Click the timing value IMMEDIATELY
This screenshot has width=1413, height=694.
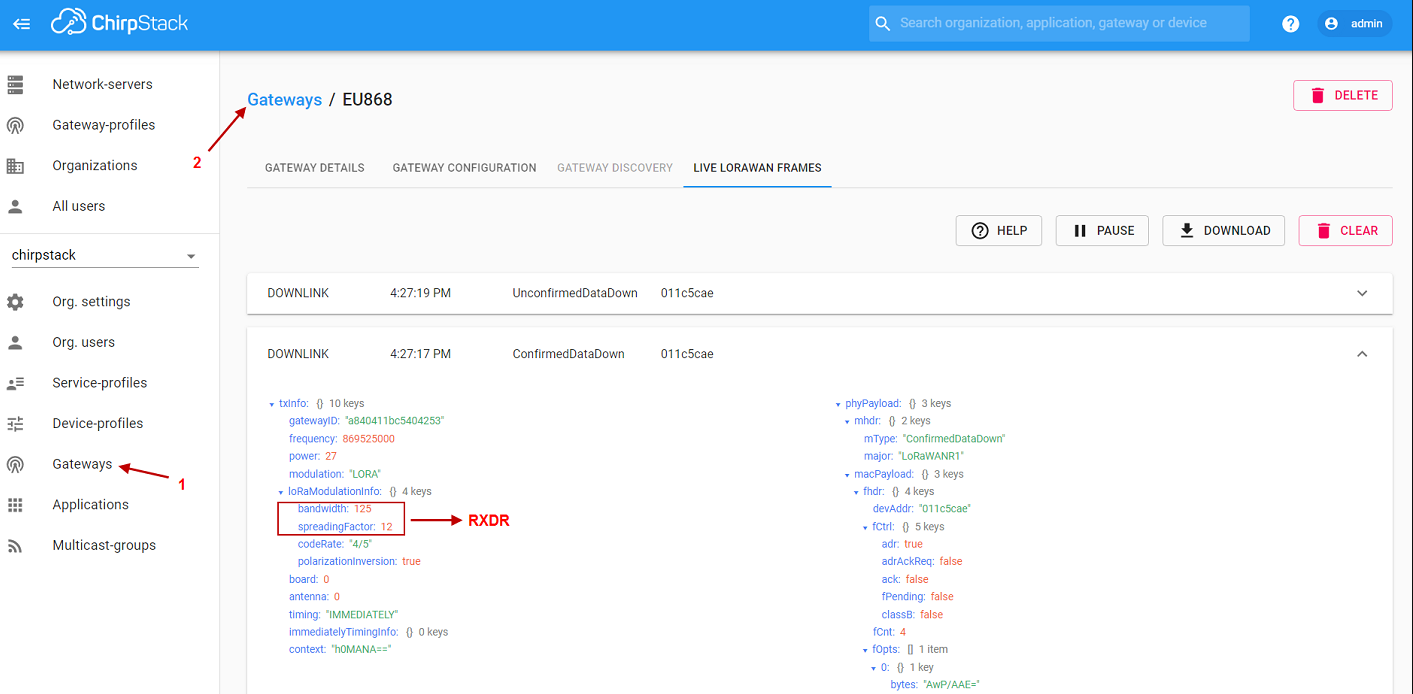click(361, 615)
